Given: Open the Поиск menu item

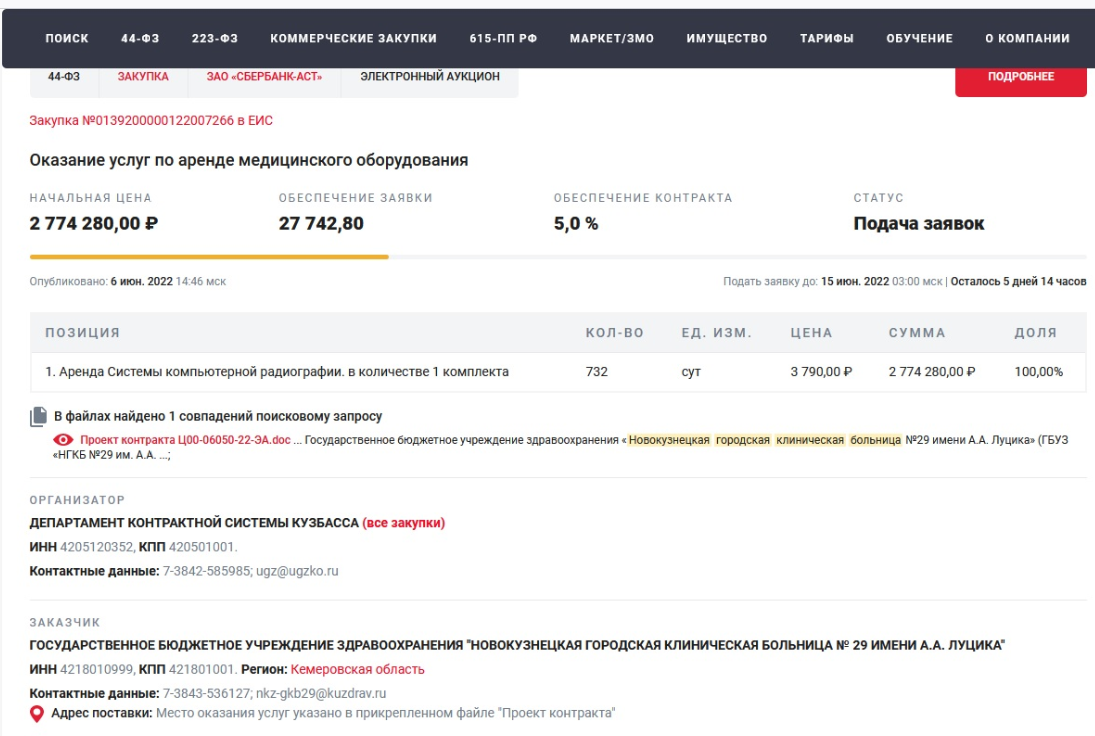Looking at the screenshot, I should tap(67, 38).
